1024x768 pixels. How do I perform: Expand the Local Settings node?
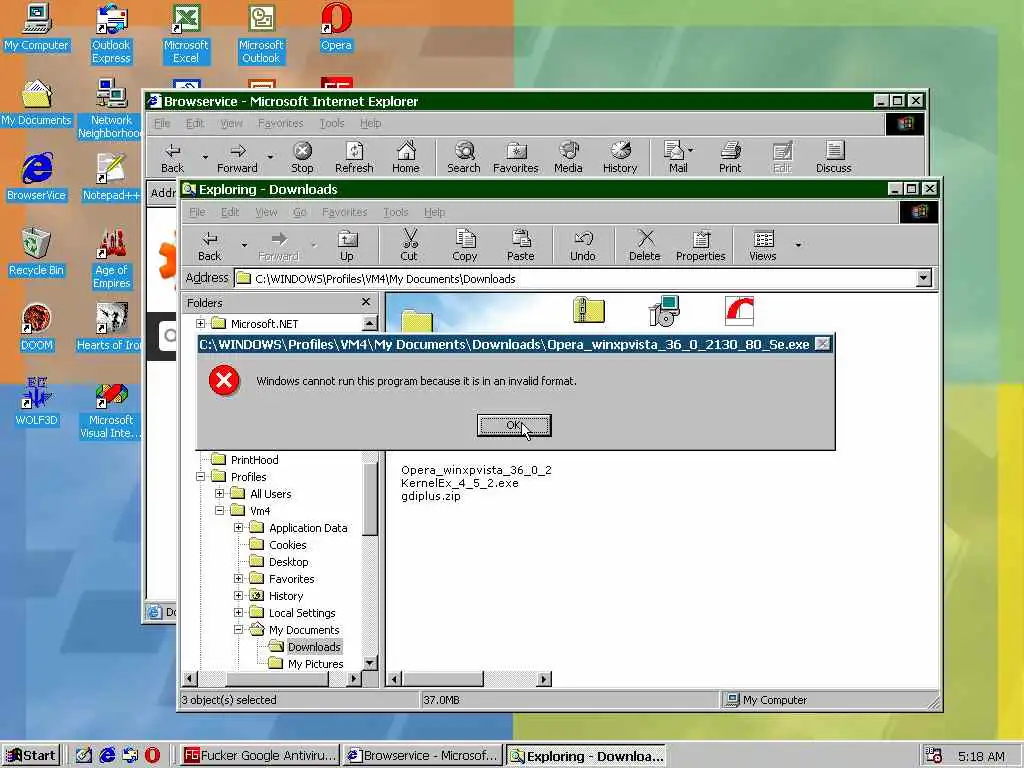(238, 613)
